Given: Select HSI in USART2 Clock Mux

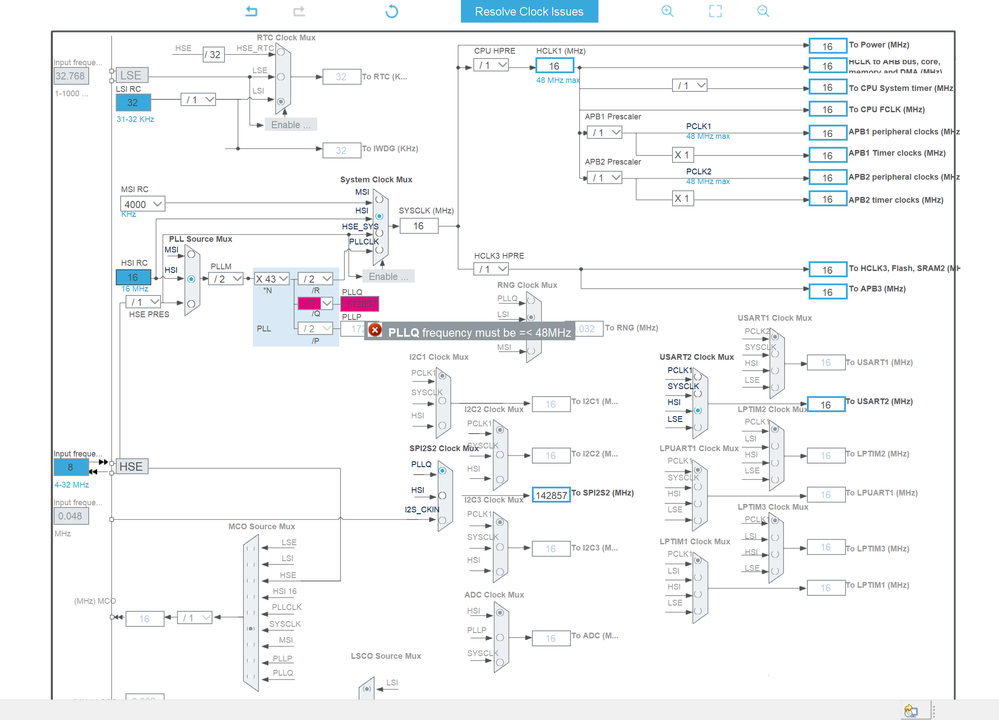Looking at the screenshot, I should pos(698,410).
